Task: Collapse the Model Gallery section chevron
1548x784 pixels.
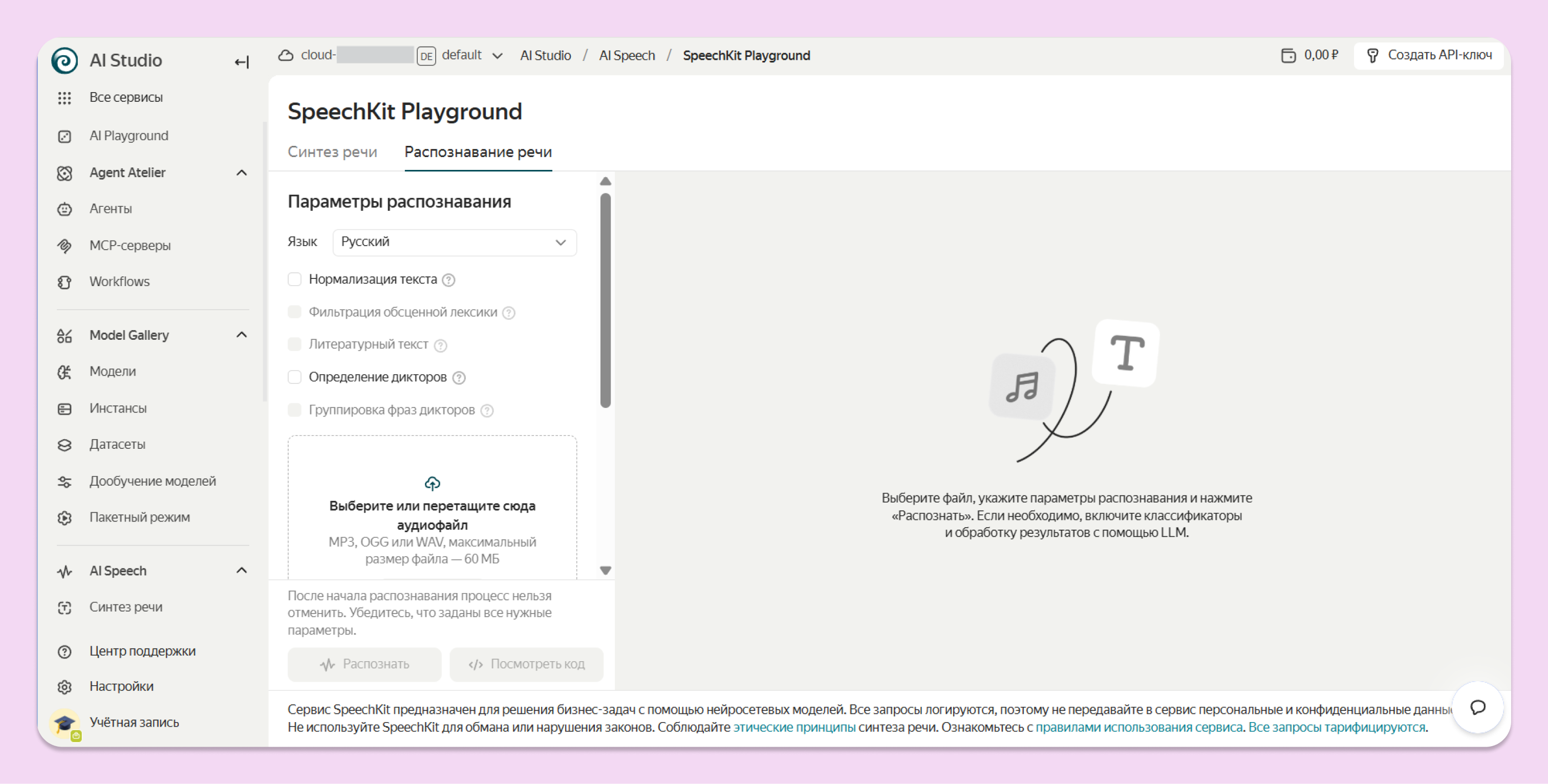Action: tap(242, 335)
